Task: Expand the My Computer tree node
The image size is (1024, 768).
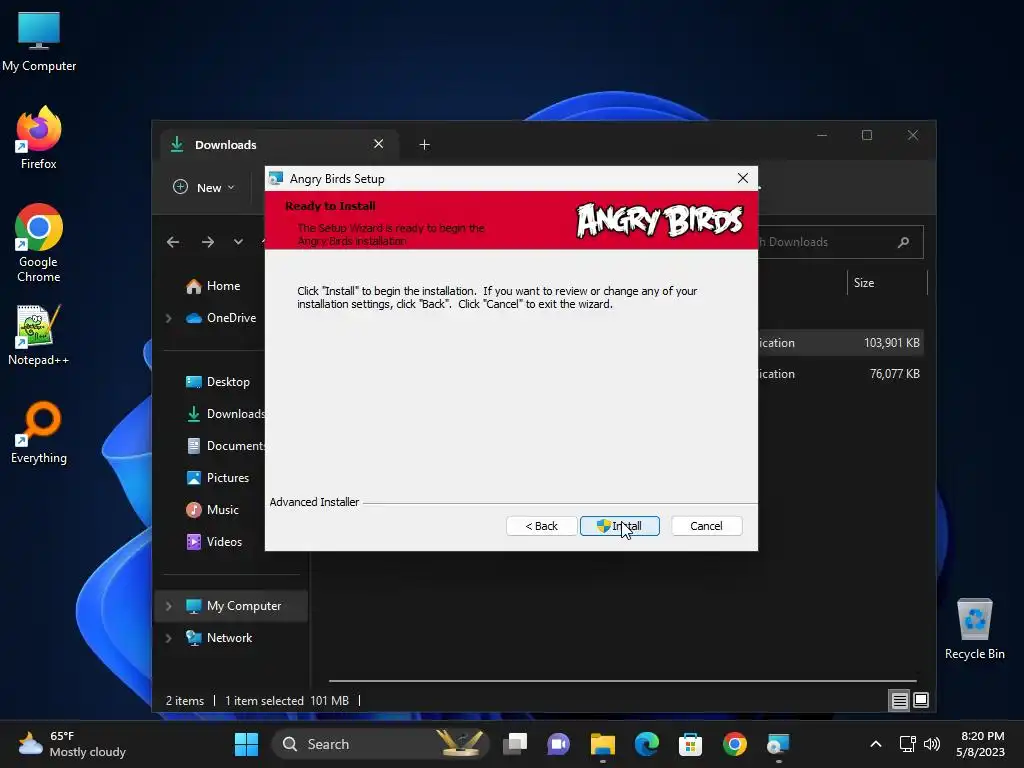Action: point(168,606)
